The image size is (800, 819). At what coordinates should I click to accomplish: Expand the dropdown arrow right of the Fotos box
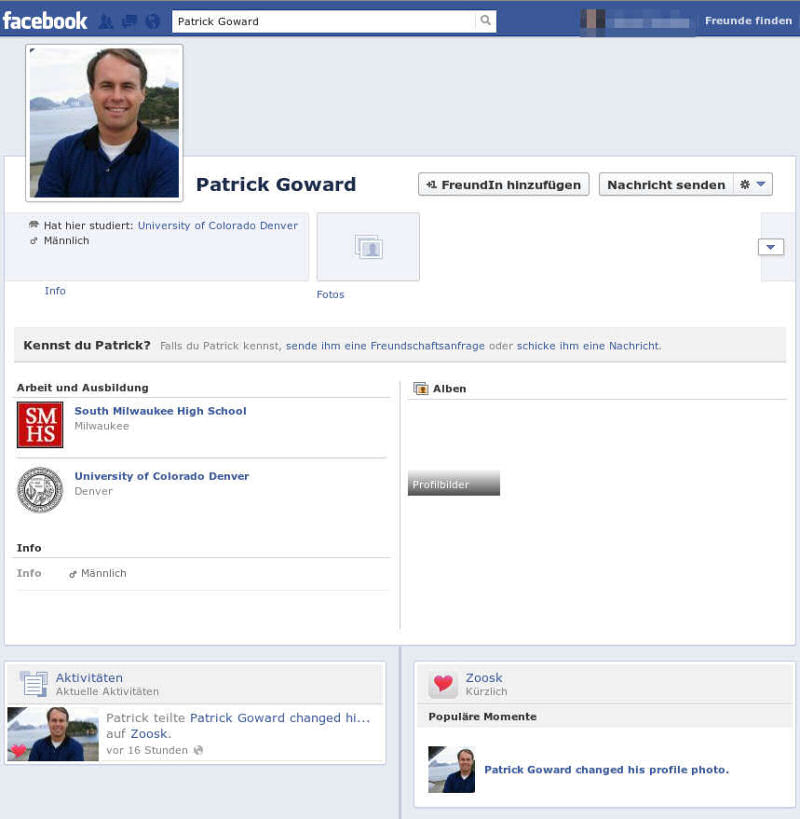[x=771, y=247]
